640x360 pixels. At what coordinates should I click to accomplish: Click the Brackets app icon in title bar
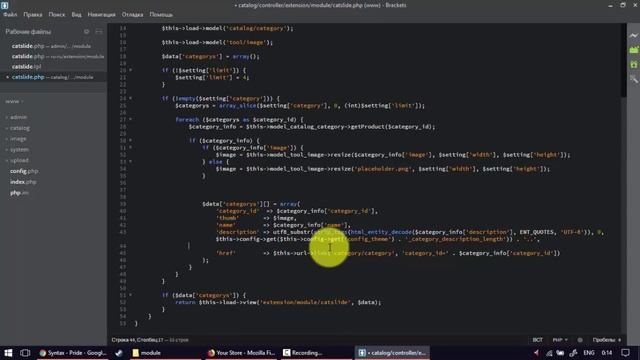pos(4,5)
